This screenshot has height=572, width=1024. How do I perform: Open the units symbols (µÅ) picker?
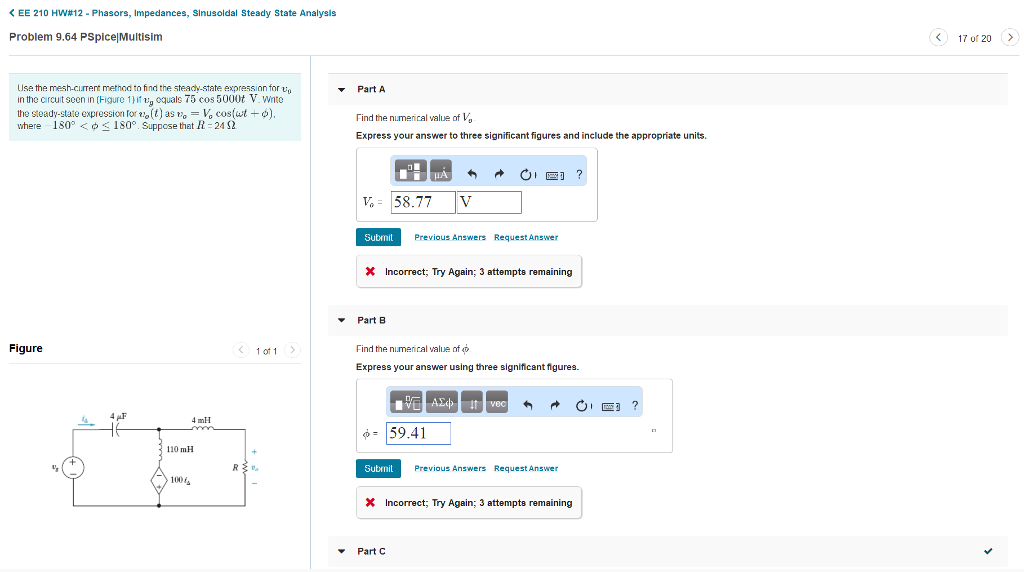pyautogui.click(x=441, y=173)
